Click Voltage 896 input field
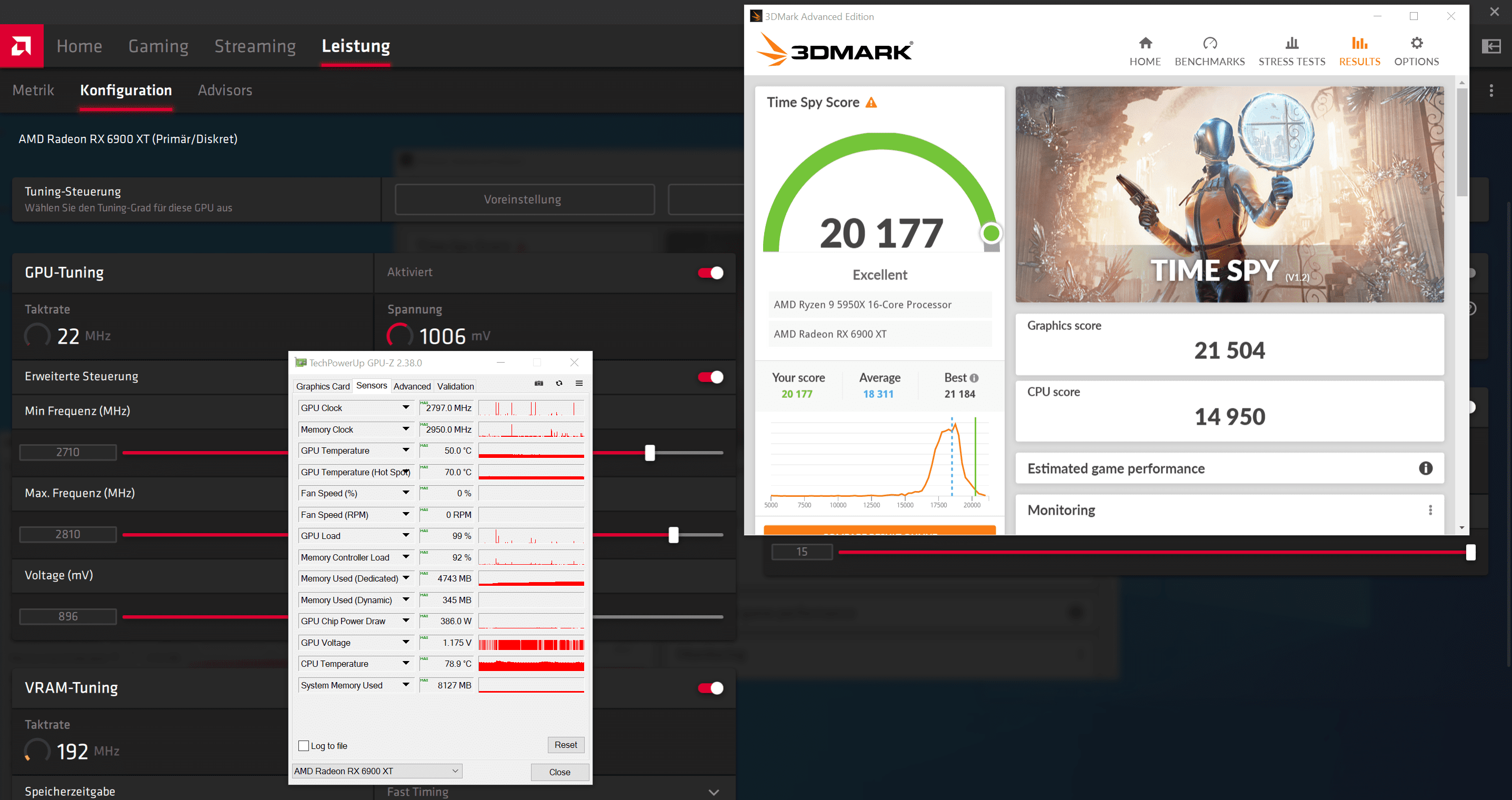 pos(68,616)
